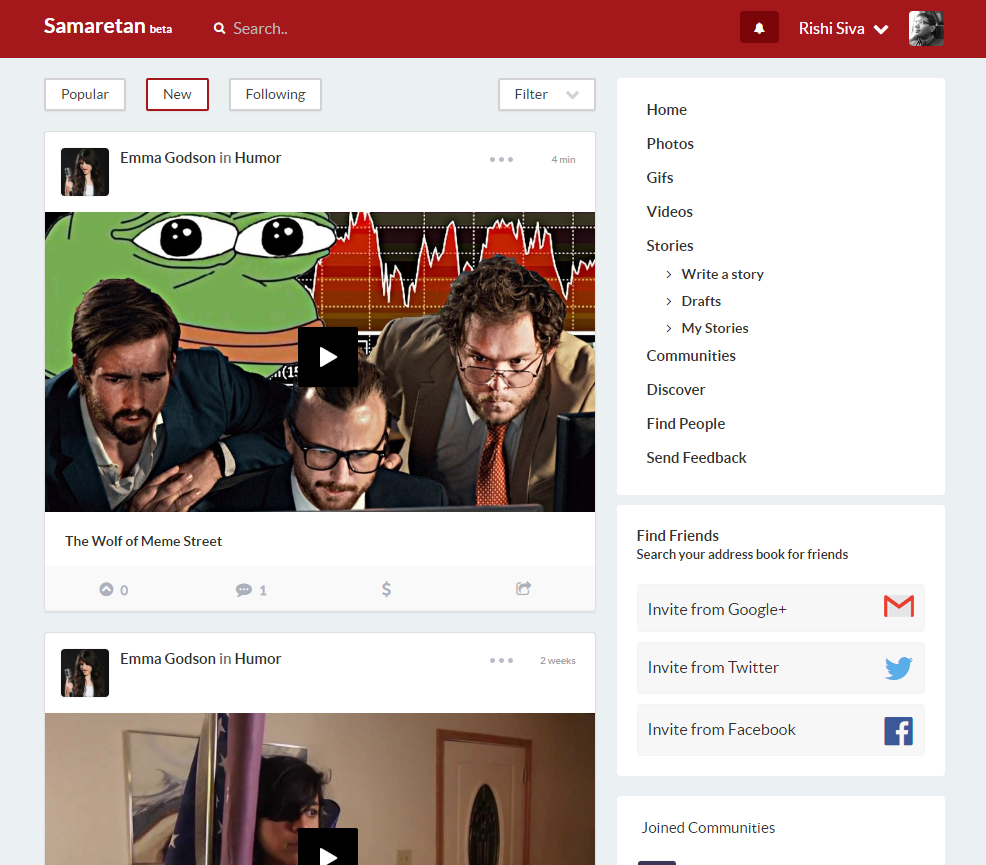The image size is (986, 865).
Task: Open Humor category on 2 weeks post
Action: 258,659
